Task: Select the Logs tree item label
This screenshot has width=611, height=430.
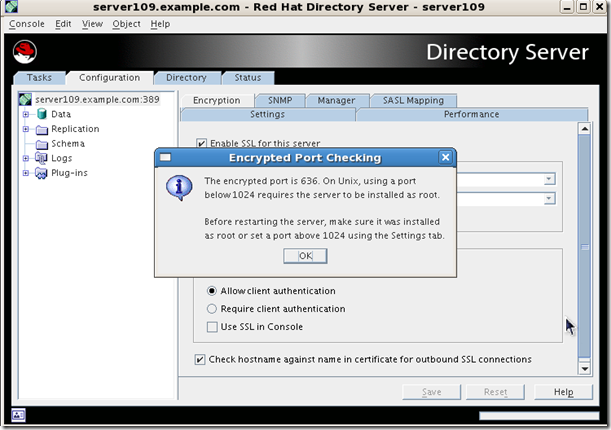Action: [x=62, y=158]
